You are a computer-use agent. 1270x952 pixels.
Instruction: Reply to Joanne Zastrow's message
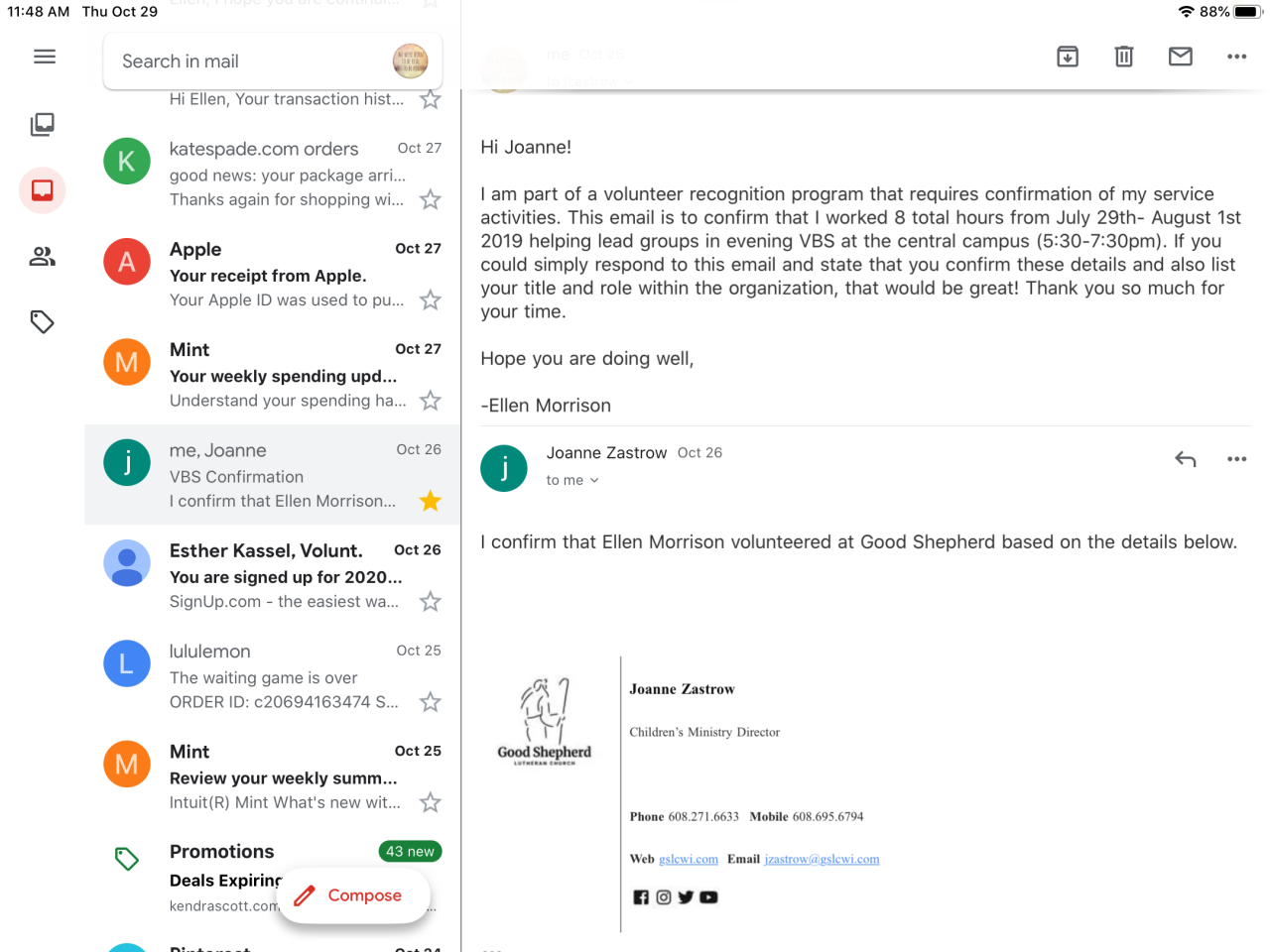(1186, 459)
